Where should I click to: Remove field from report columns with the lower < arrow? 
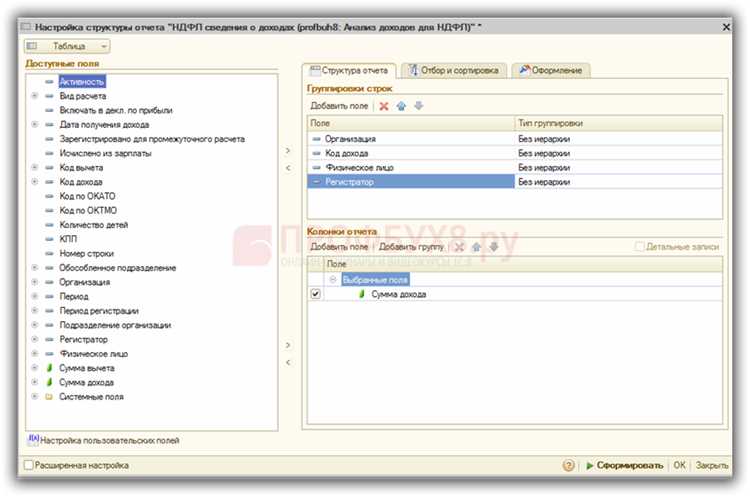tap(288, 362)
